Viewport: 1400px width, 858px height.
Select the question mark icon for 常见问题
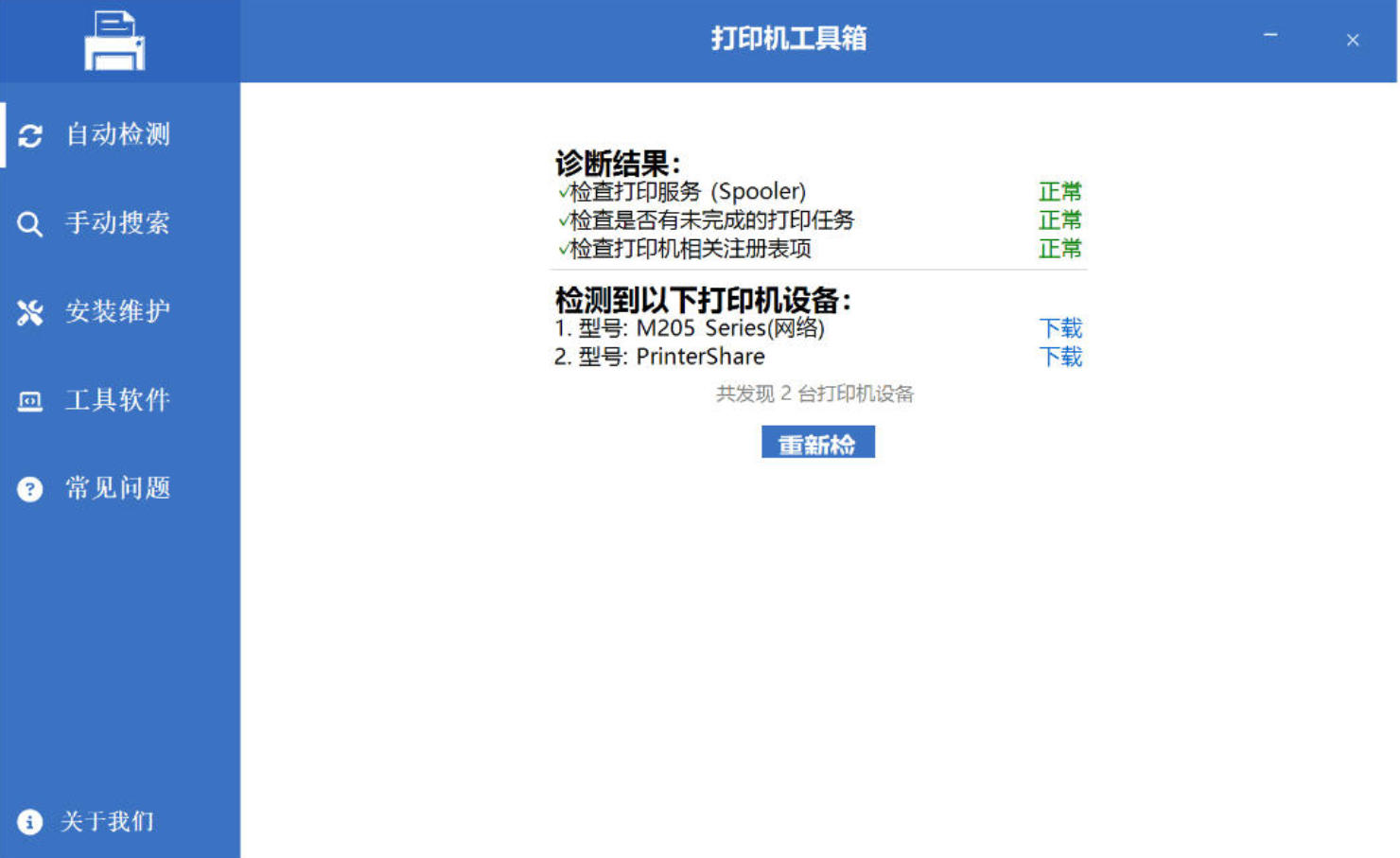point(29,489)
